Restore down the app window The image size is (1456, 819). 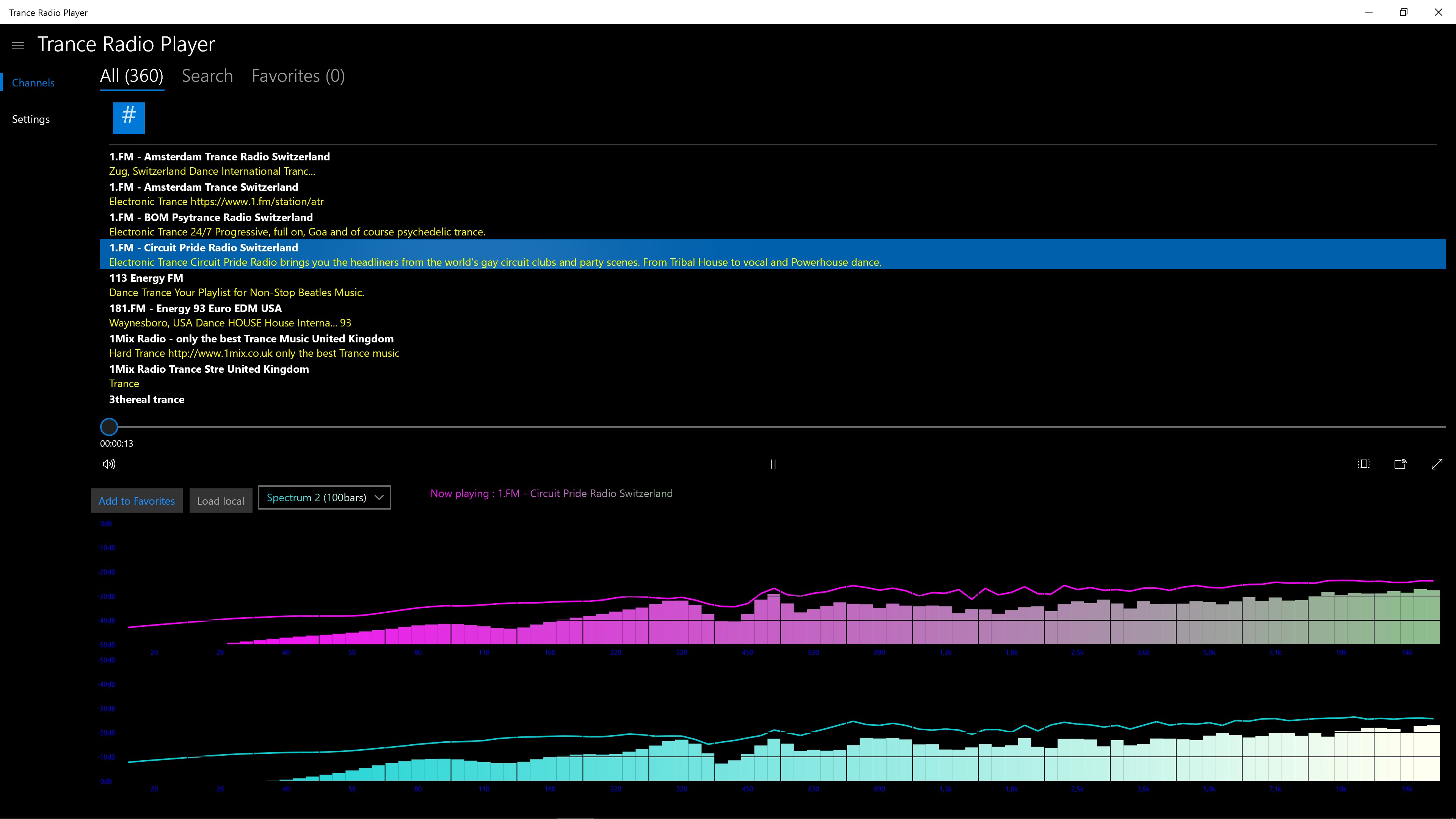1403,12
